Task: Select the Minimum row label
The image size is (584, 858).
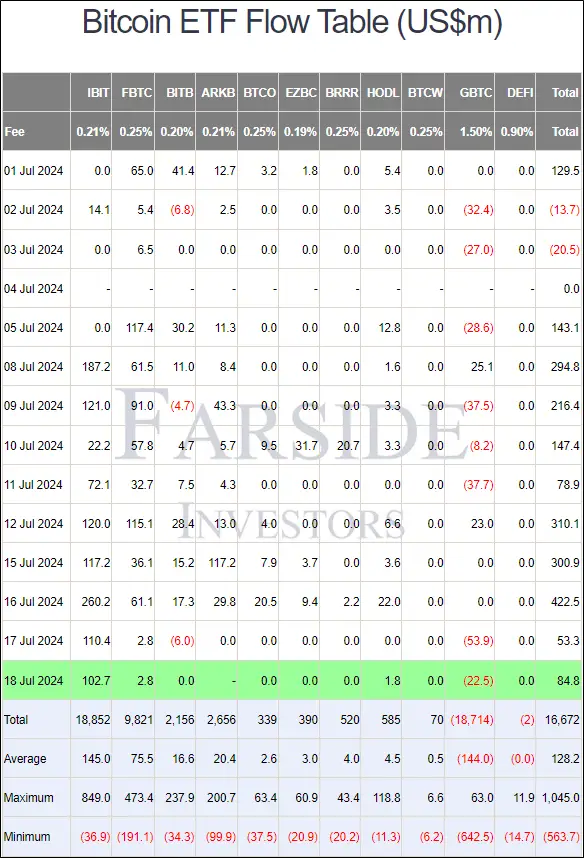Action: click(27, 836)
